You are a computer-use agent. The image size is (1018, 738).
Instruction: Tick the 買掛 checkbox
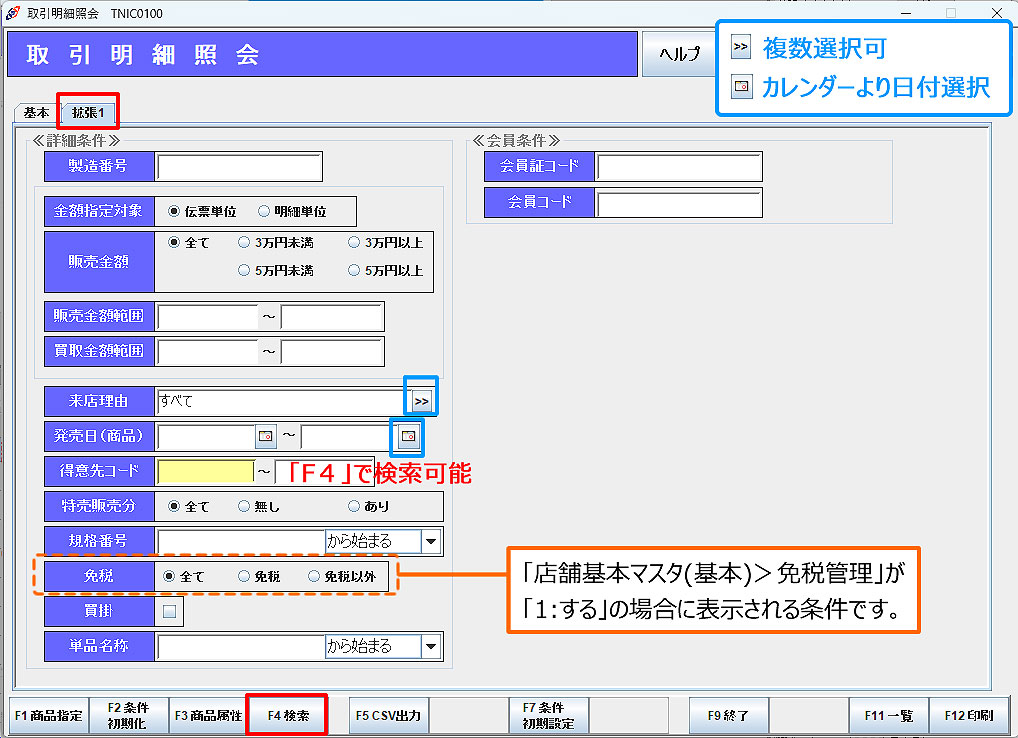tap(169, 611)
